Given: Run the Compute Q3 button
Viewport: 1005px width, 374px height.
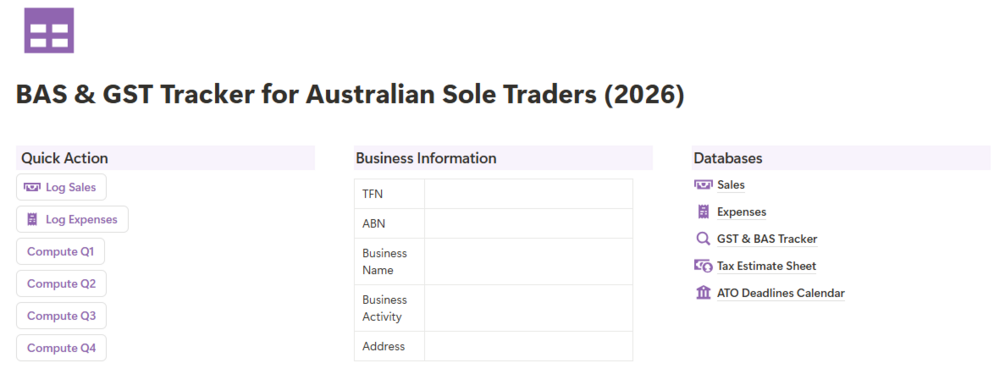Looking at the screenshot, I should click(x=62, y=316).
